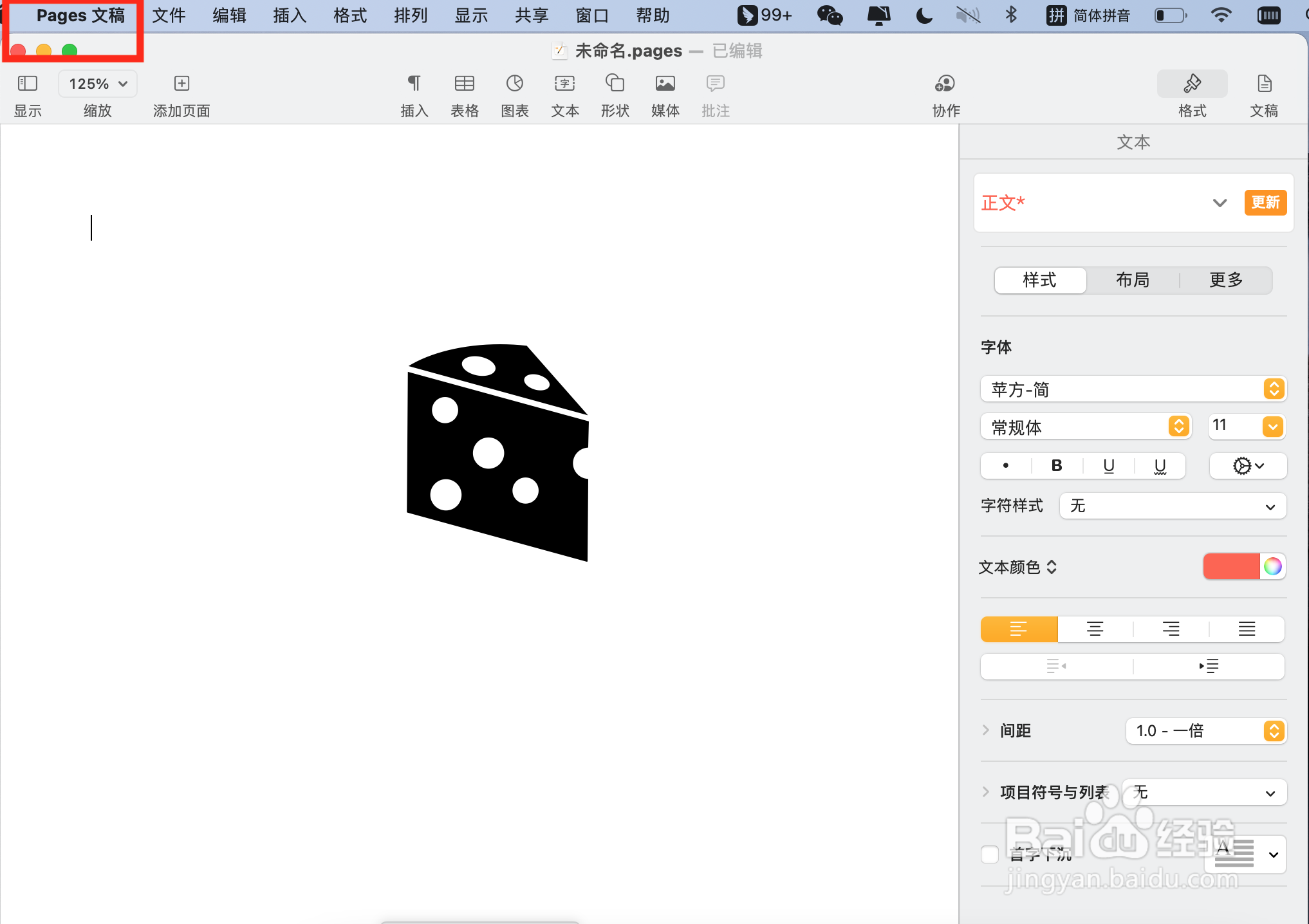Image resolution: width=1309 pixels, height=924 pixels.
Task: Open the 窗口 menu
Action: point(592,15)
